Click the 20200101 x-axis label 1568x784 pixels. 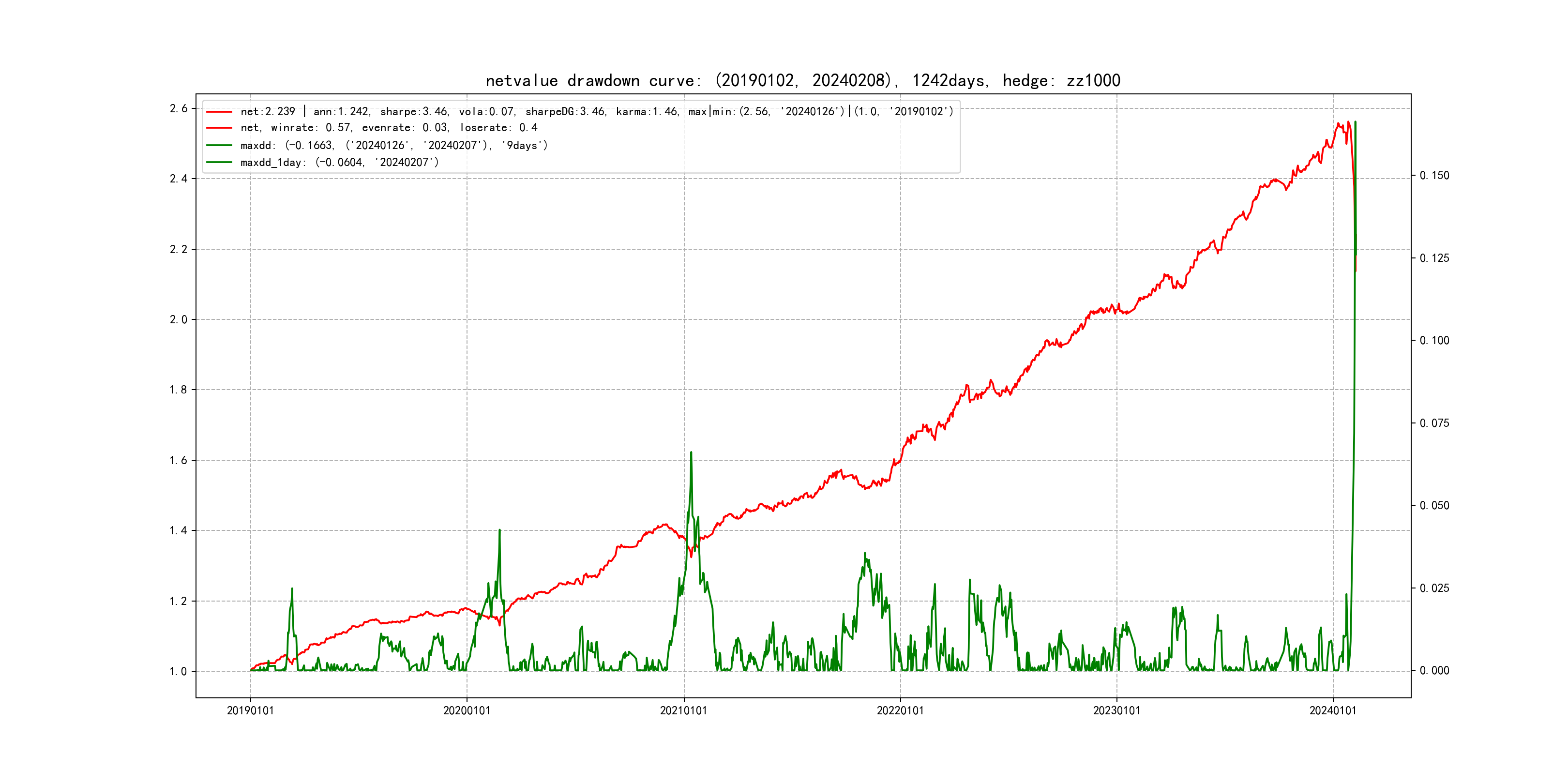pyautogui.click(x=467, y=710)
